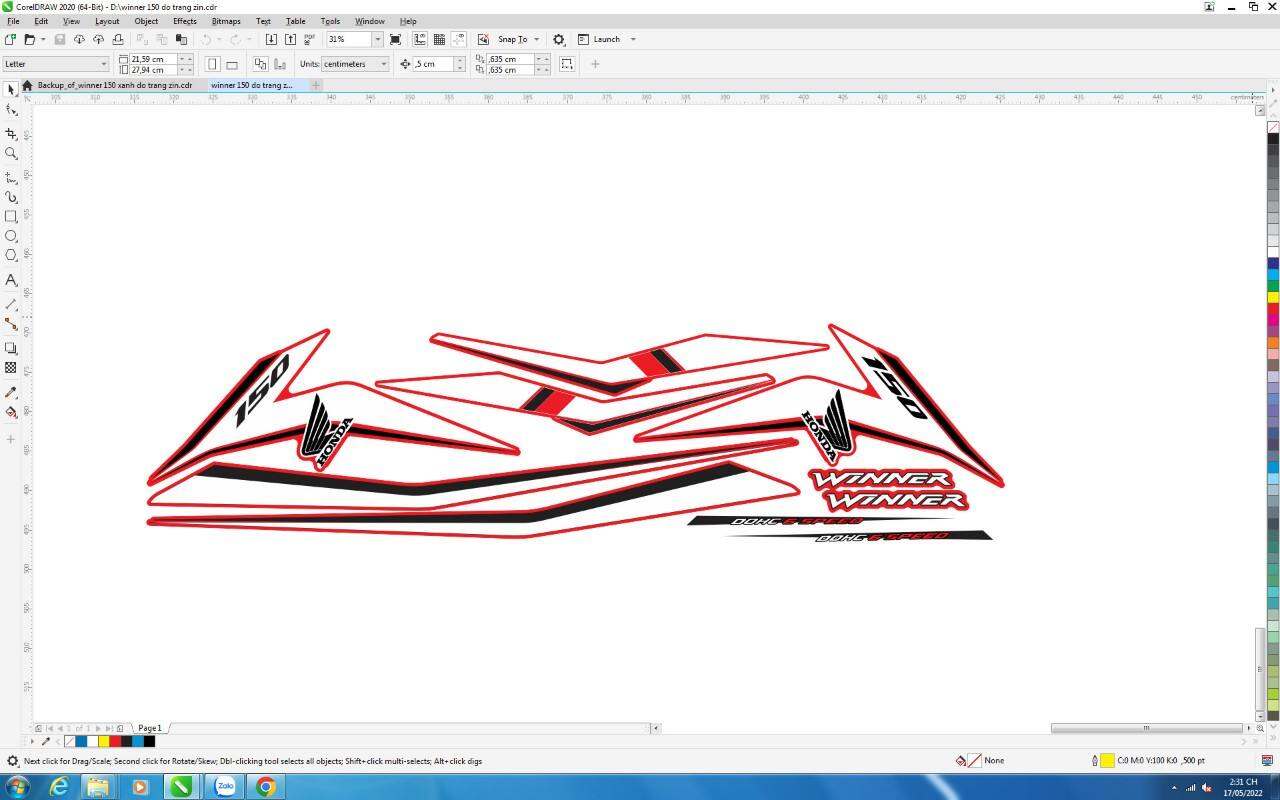Activate the Zoom tool
Image resolution: width=1280 pixels, height=800 pixels.
(x=11, y=153)
